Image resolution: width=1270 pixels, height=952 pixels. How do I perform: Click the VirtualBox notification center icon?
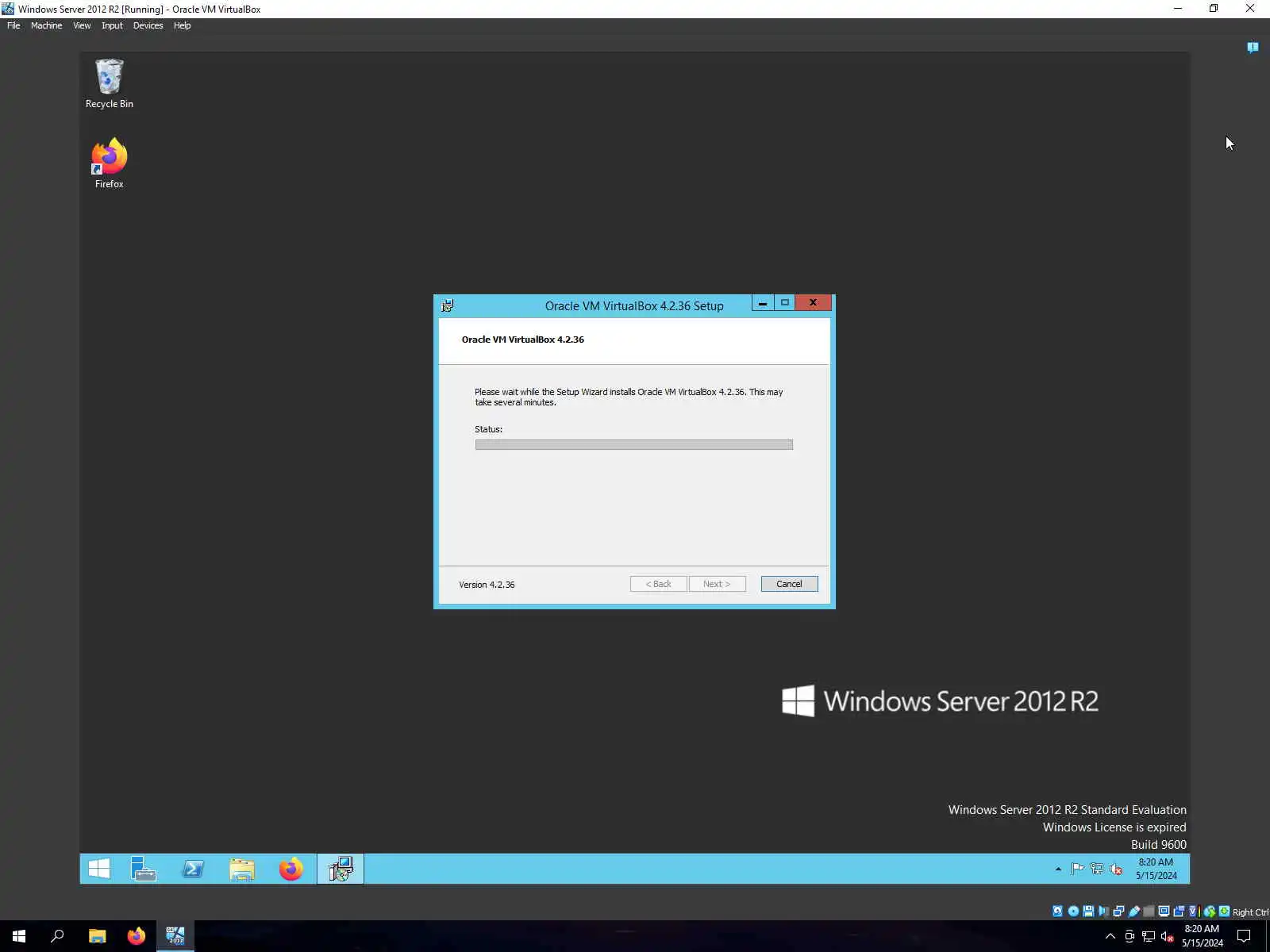point(1253,48)
